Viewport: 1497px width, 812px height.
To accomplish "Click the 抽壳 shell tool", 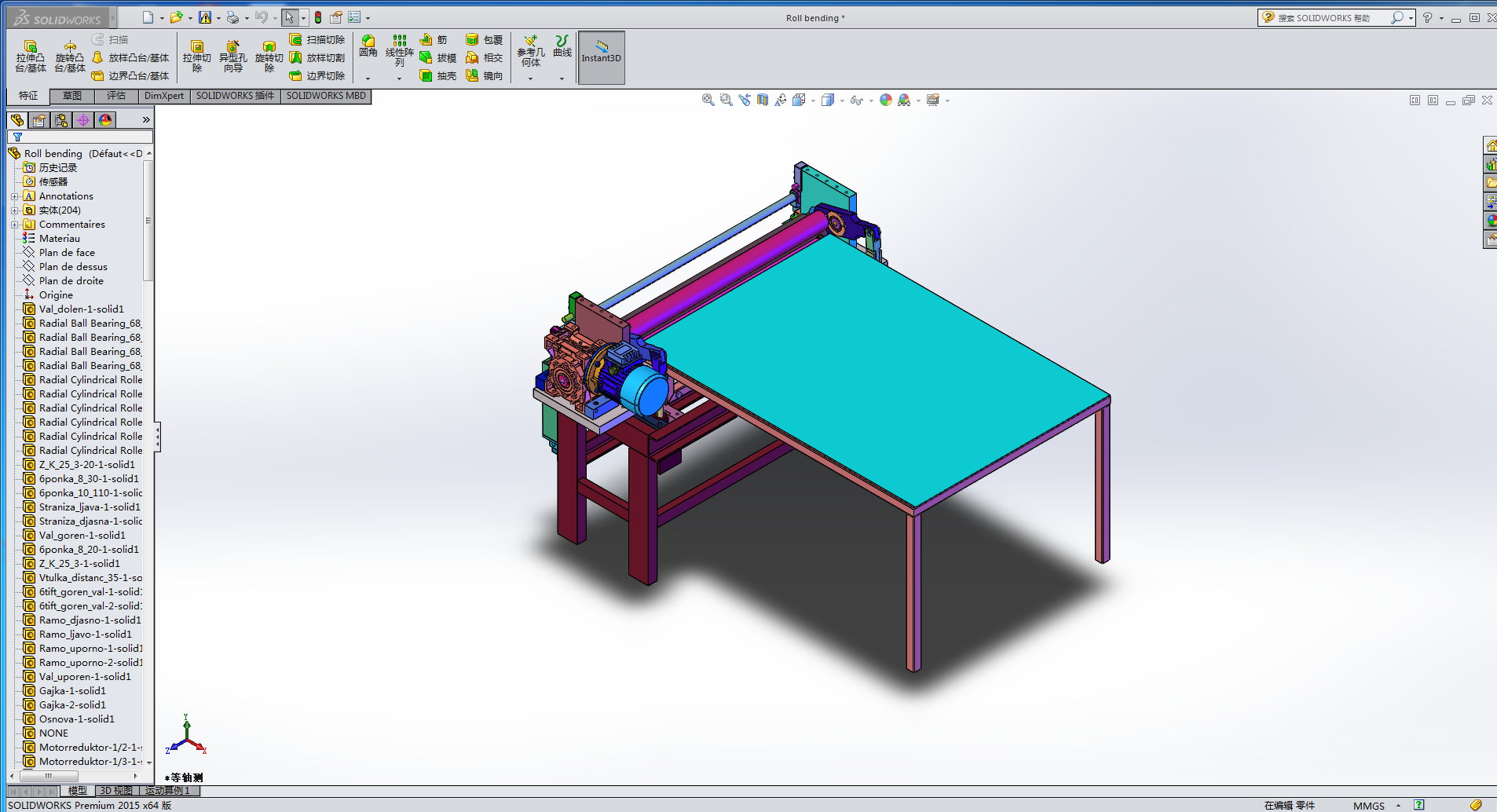I will (438, 75).
